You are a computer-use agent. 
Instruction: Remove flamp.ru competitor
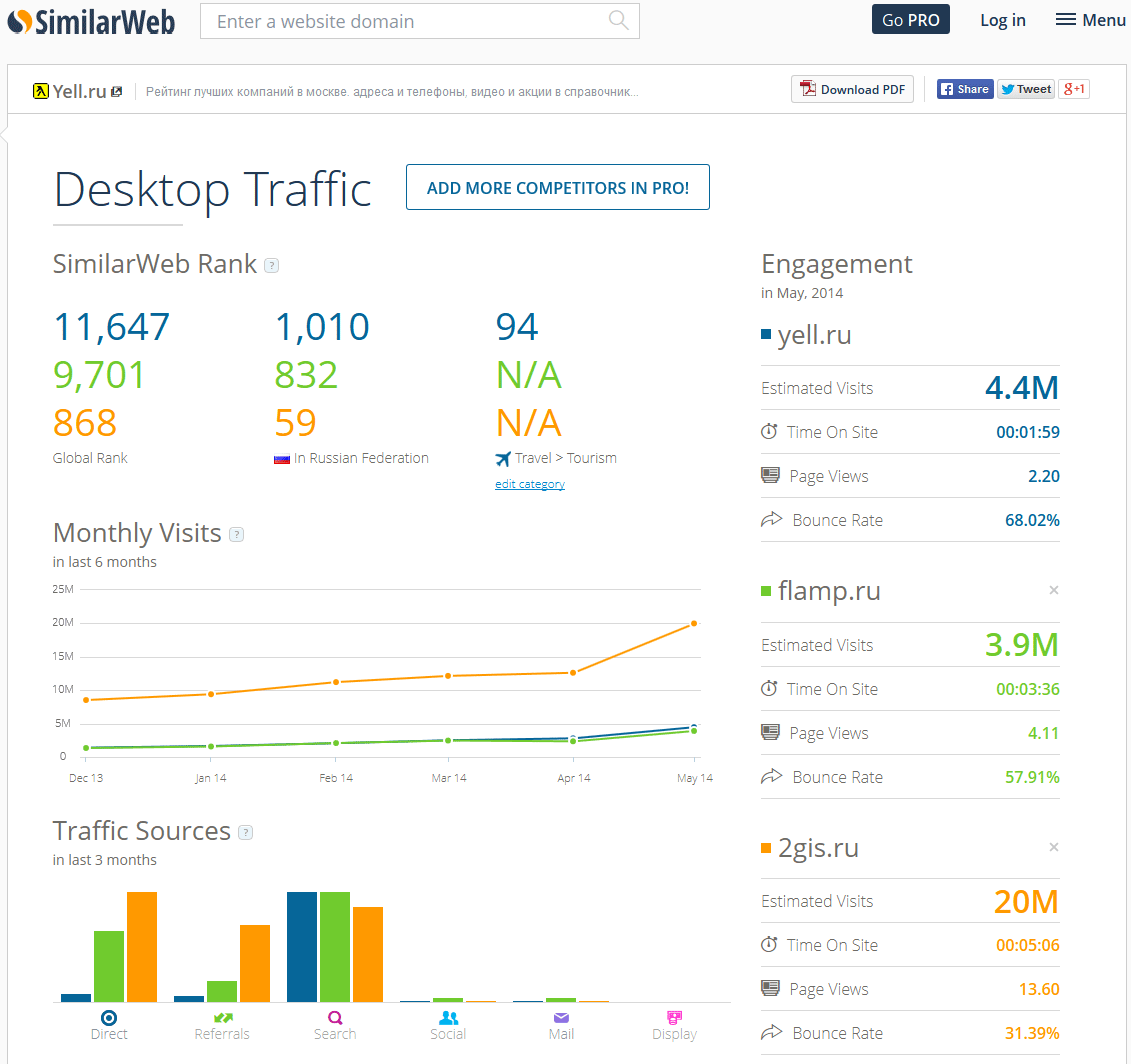1054,590
